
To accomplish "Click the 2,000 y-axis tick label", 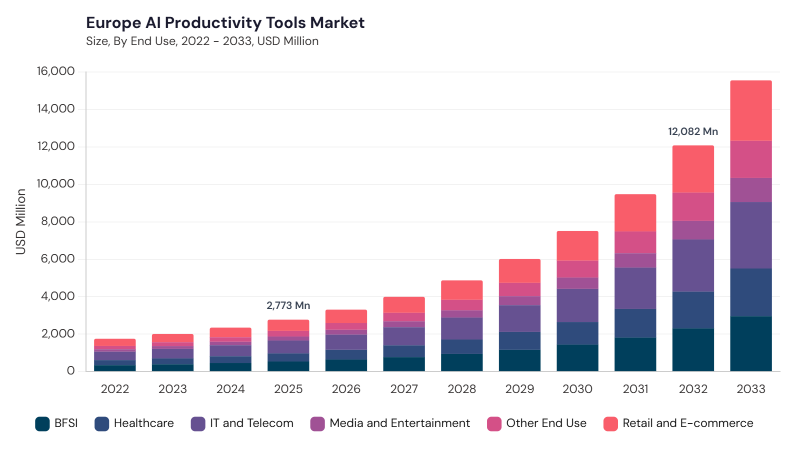I will [x=58, y=334].
